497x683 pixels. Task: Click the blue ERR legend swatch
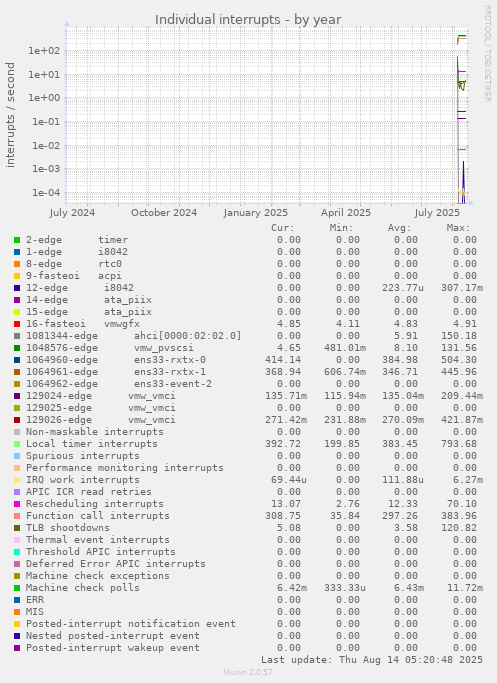(17, 600)
